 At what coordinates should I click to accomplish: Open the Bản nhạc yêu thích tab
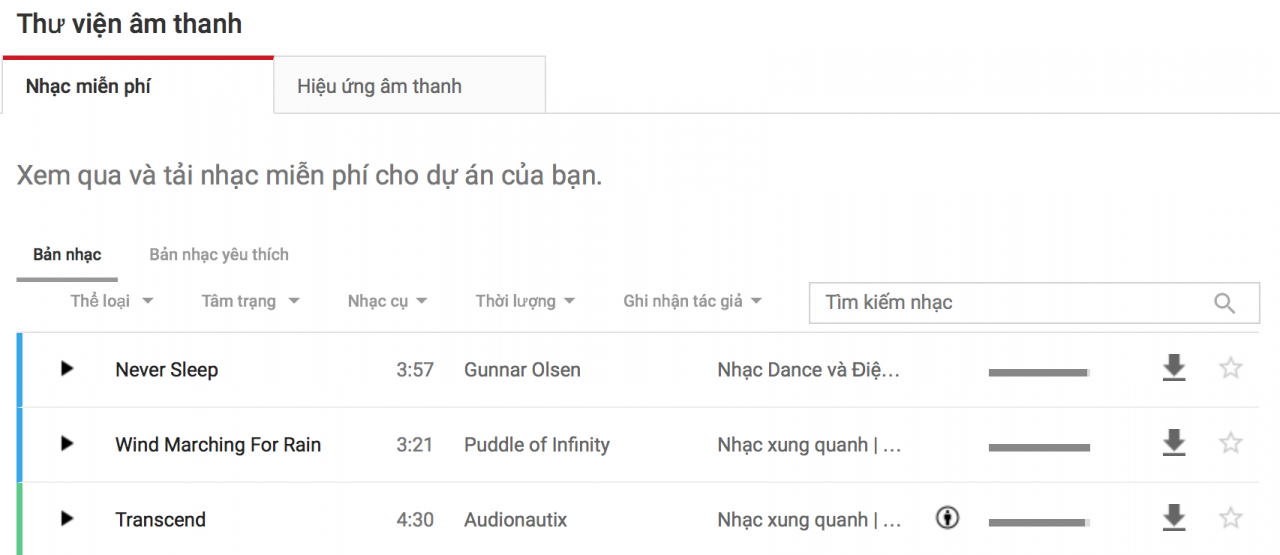click(219, 255)
